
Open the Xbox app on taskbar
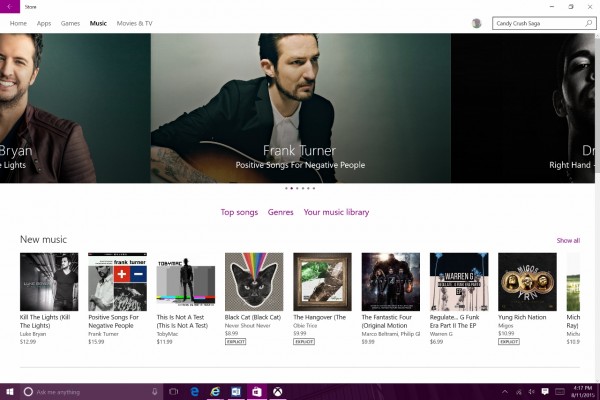tap(277, 392)
